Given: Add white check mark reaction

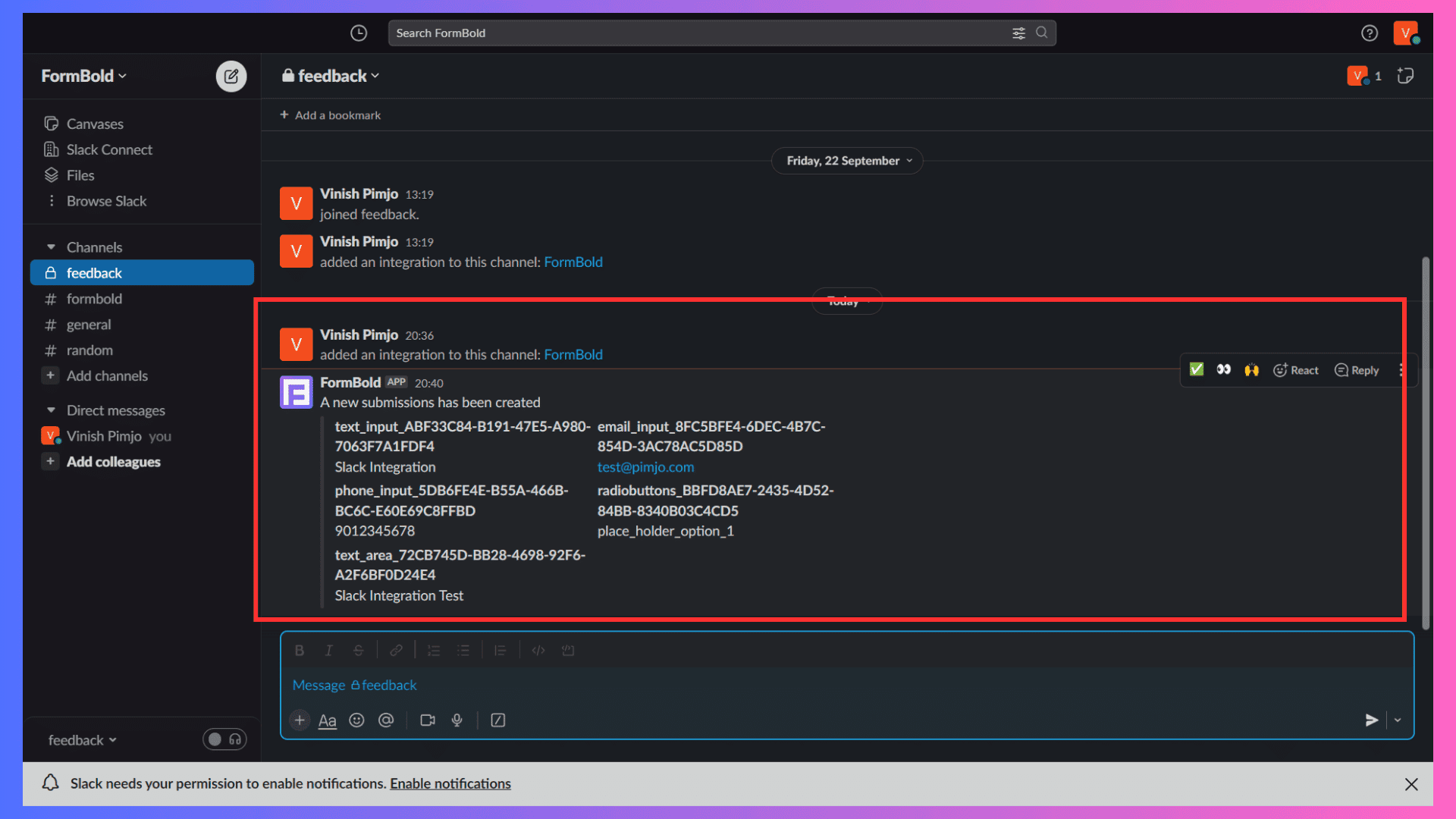Looking at the screenshot, I should 1197,370.
